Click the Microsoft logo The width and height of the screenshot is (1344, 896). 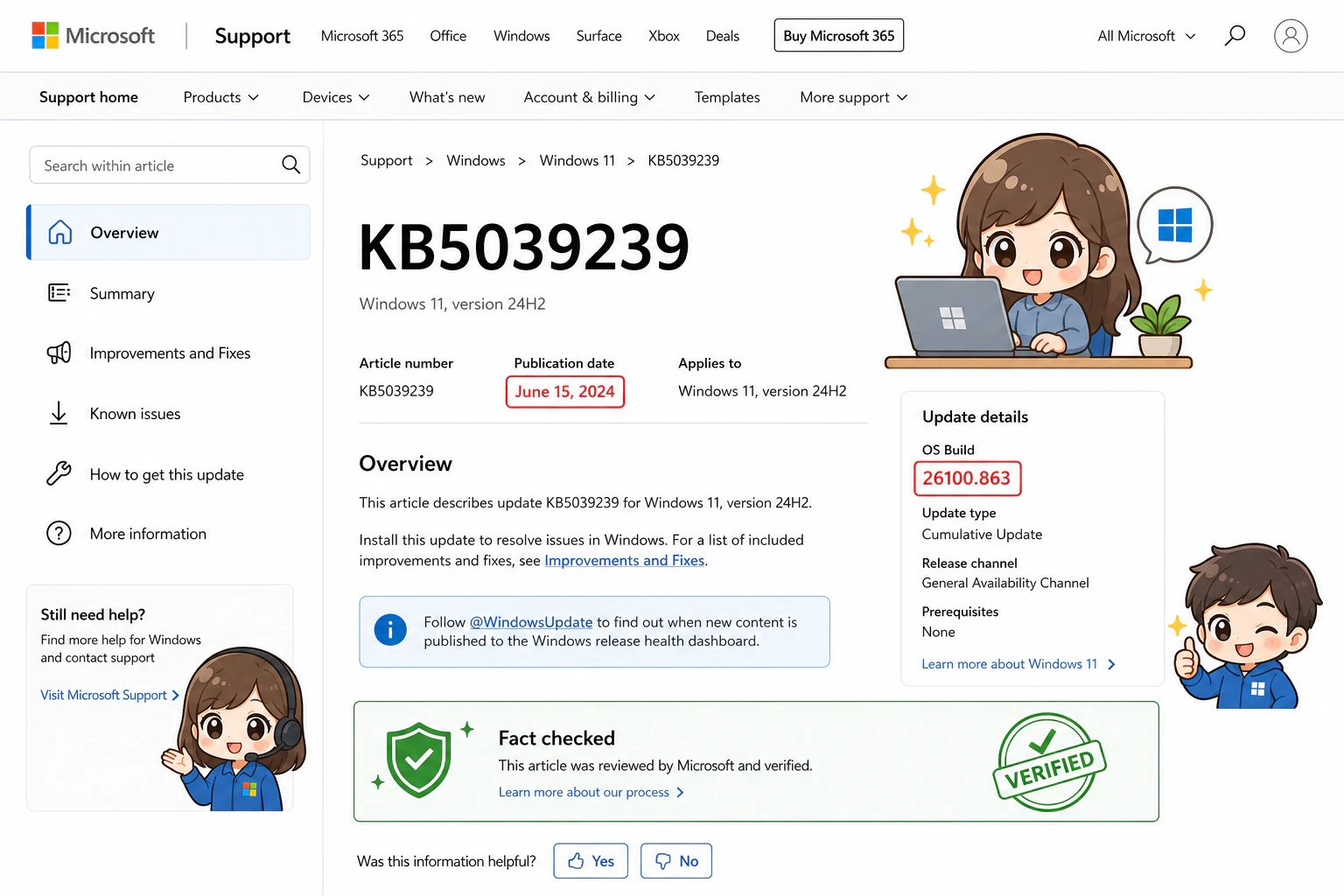coord(93,36)
